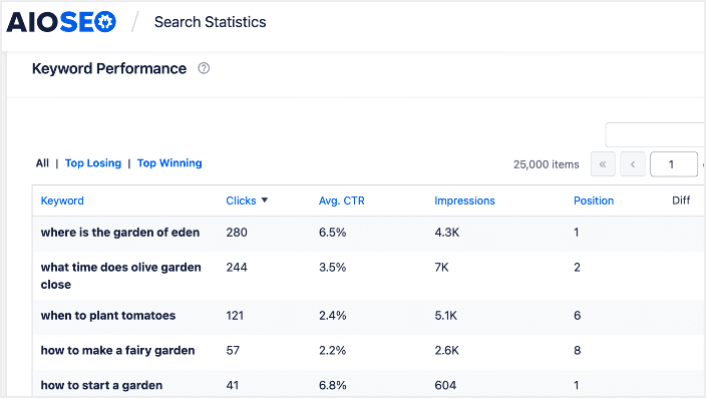
Task: Open 'where is the garden of eden' keyword
Action: 120,232
